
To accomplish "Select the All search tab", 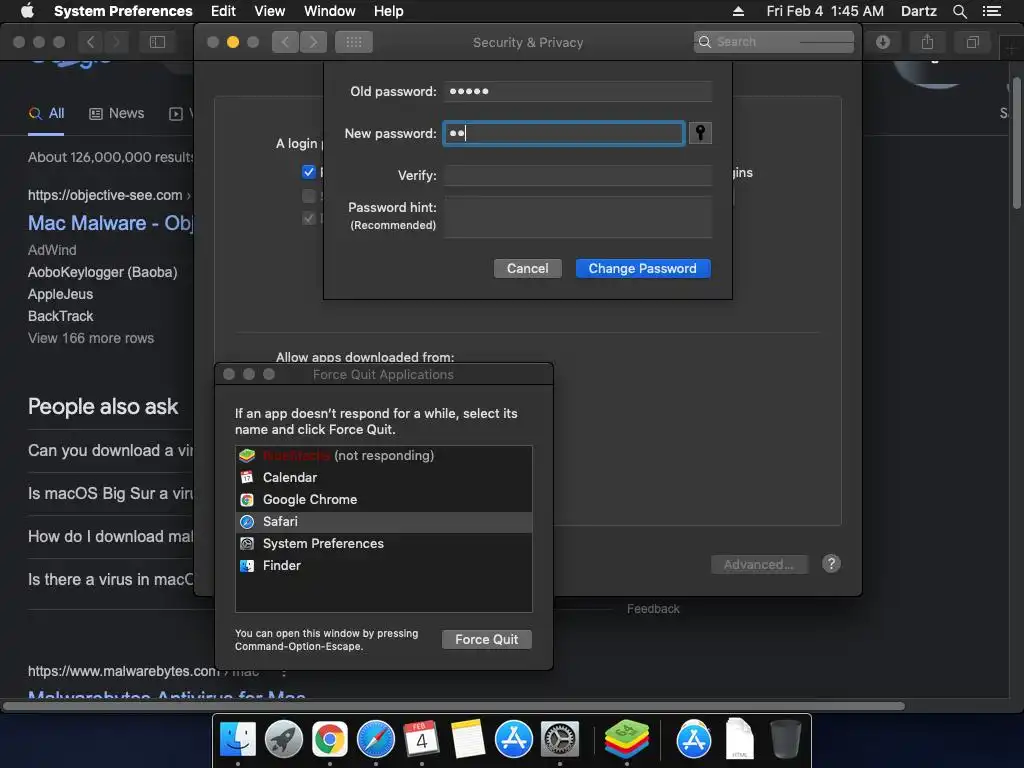I will point(46,114).
